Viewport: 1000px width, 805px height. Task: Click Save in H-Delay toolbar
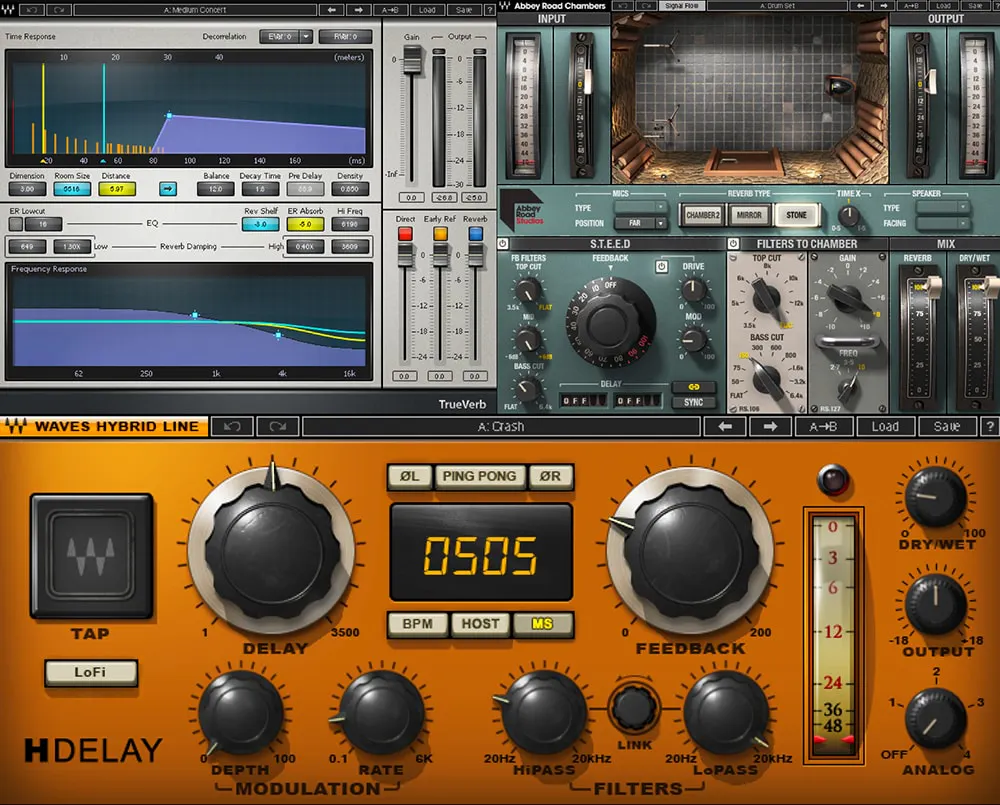(x=946, y=426)
